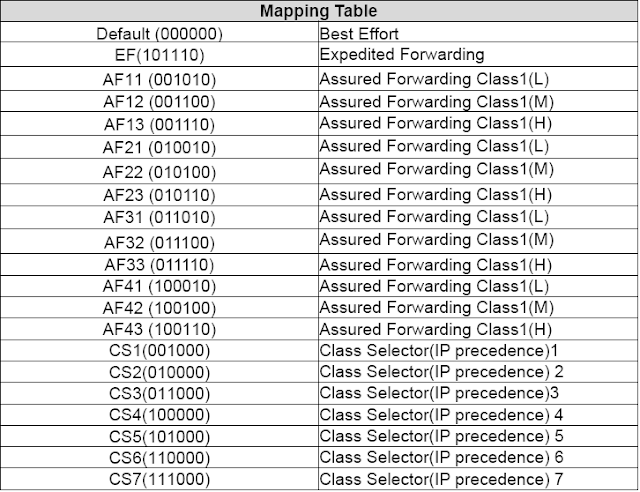This screenshot has height=492, width=640.
Task: Select Class Selector(IP precedence) 7 cell
Action: coord(478,479)
